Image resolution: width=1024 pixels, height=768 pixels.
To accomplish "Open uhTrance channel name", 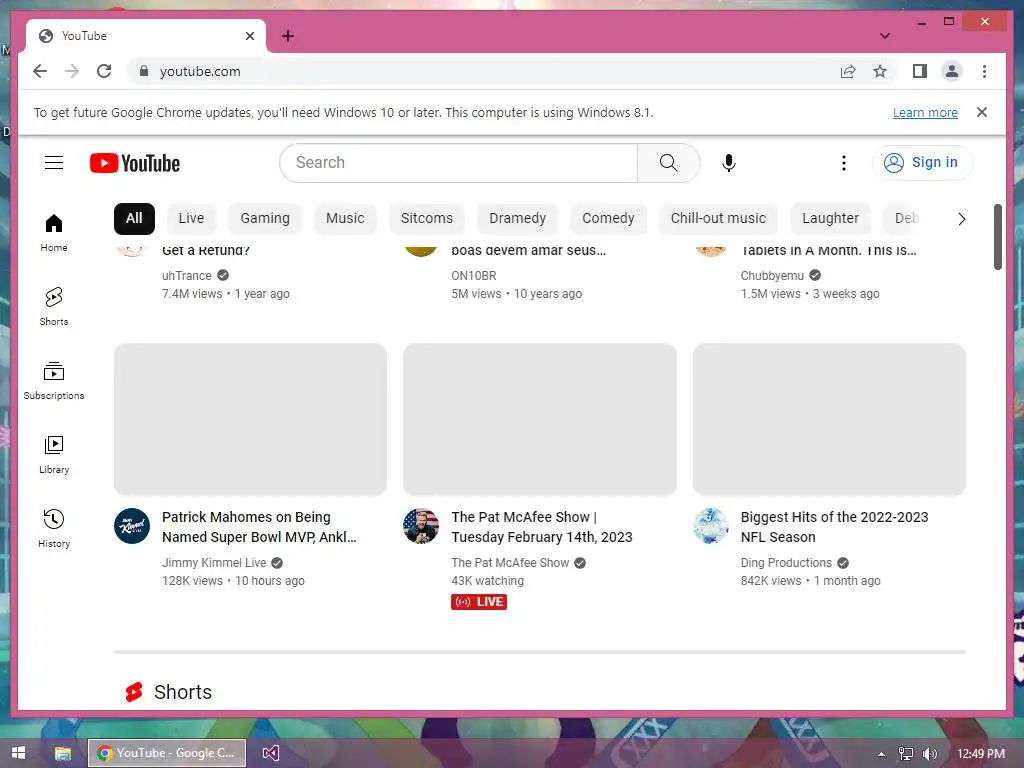I will (x=187, y=276).
